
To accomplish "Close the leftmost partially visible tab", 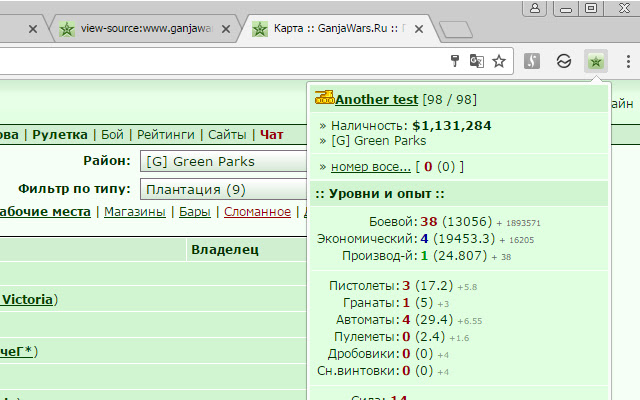I will coord(33,29).
